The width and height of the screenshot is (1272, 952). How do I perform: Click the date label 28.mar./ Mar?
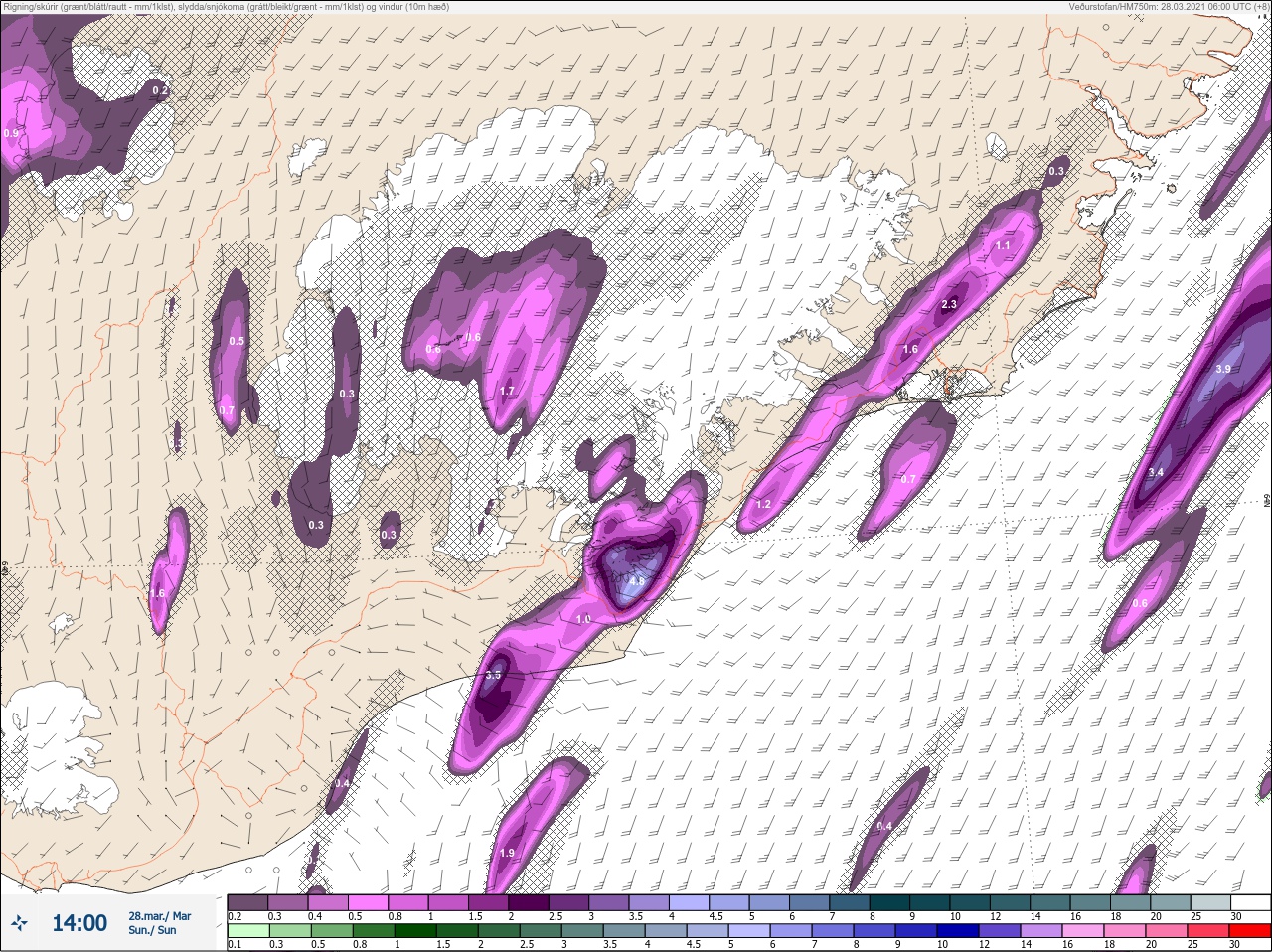160,916
